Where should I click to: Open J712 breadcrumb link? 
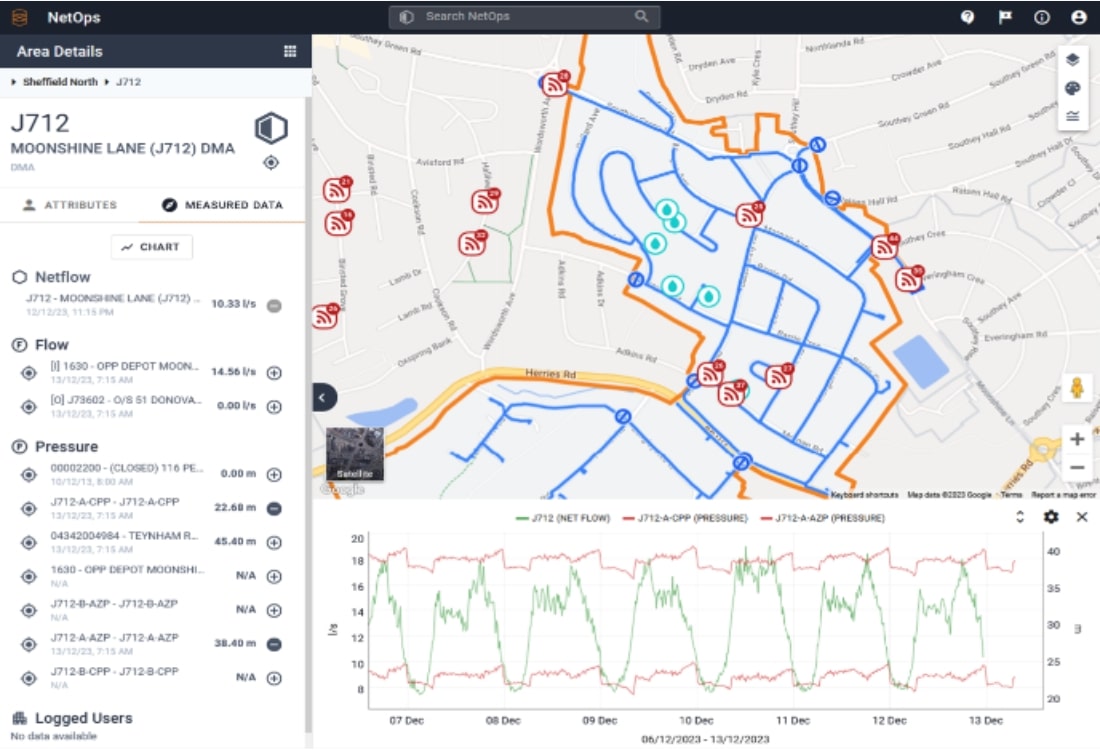coord(128,82)
